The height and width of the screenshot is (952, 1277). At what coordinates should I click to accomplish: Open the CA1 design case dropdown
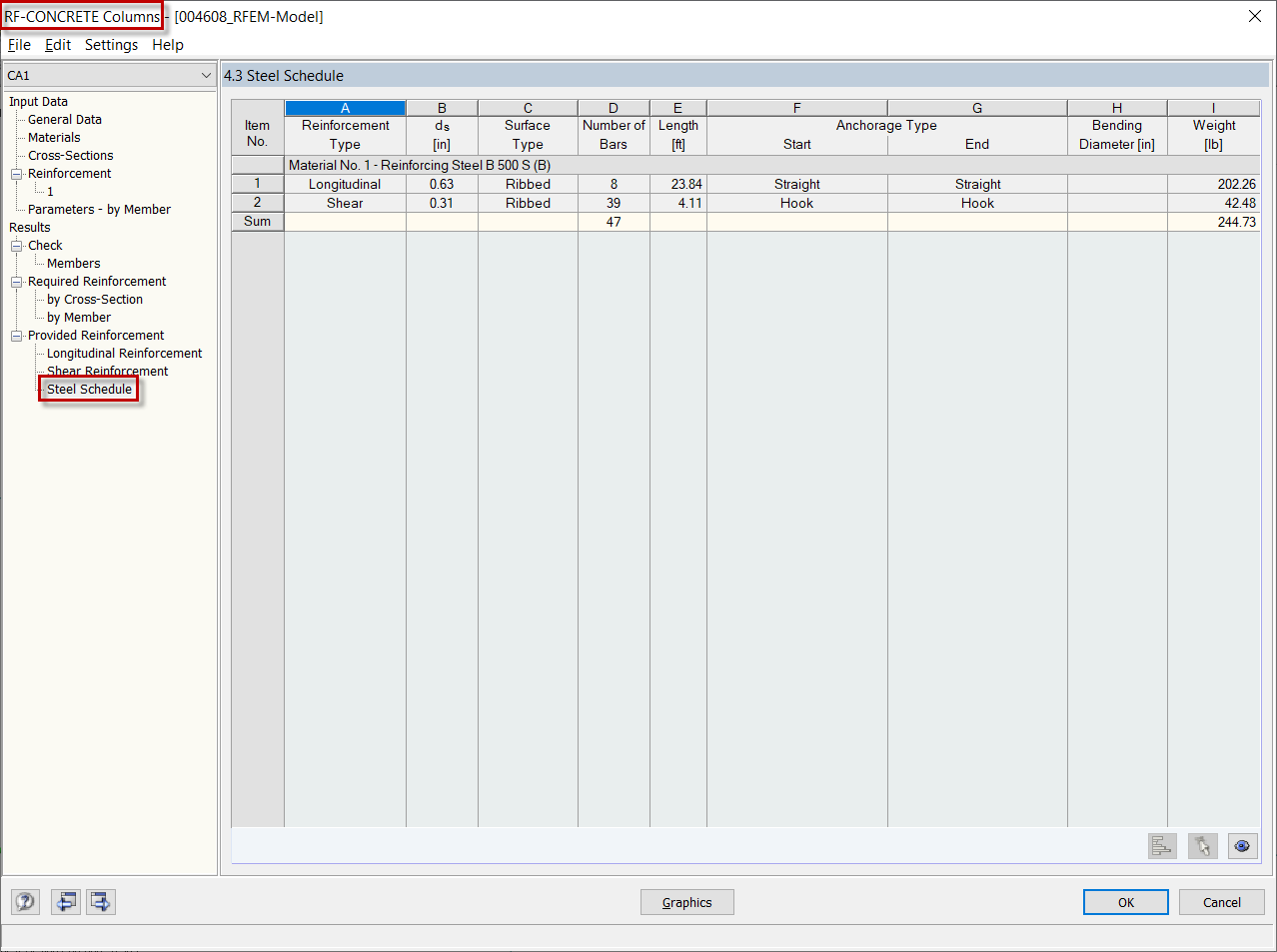click(207, 75)
